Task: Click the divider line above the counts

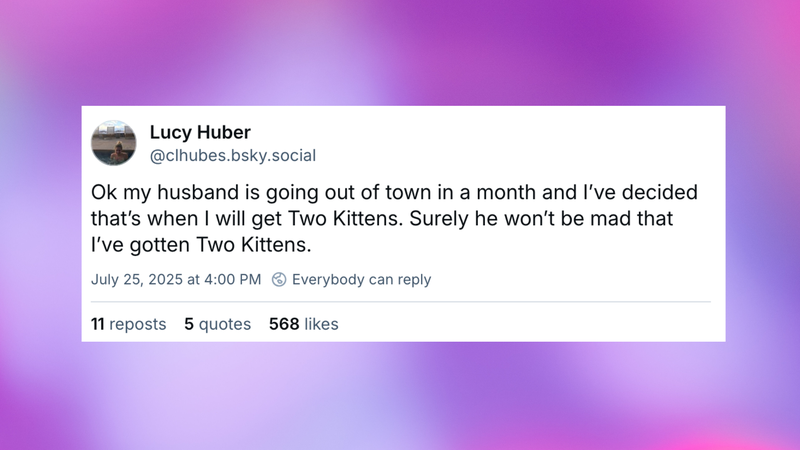Action: [x=400, y=301]
